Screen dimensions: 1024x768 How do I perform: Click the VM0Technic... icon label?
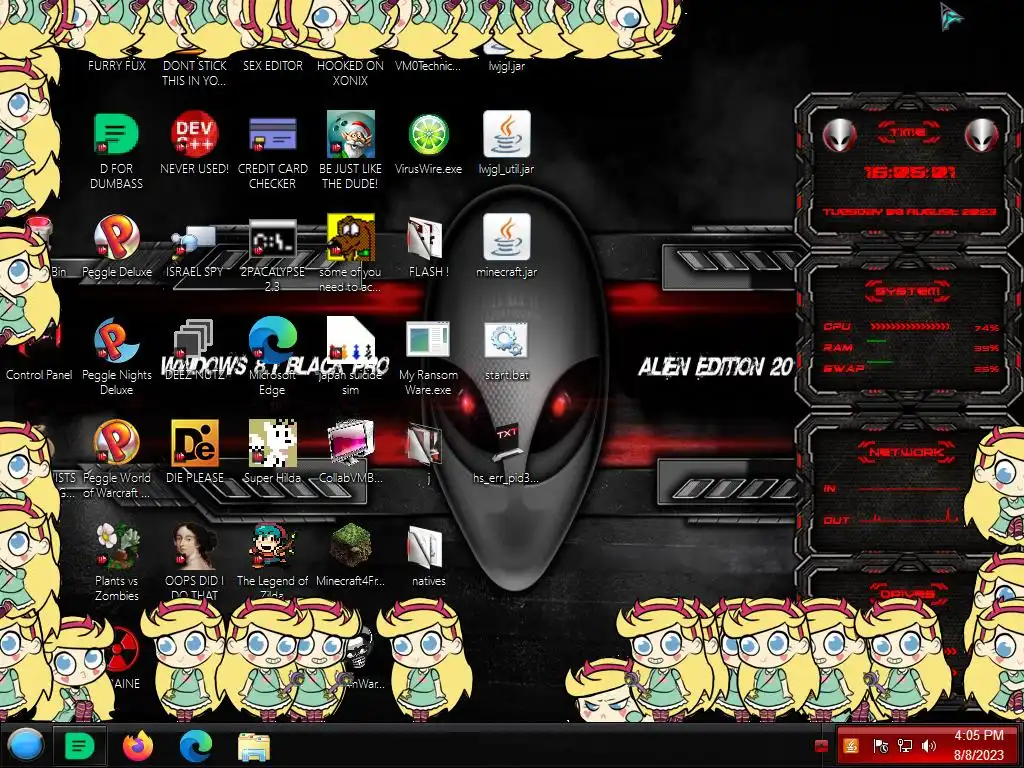[428, 66]
